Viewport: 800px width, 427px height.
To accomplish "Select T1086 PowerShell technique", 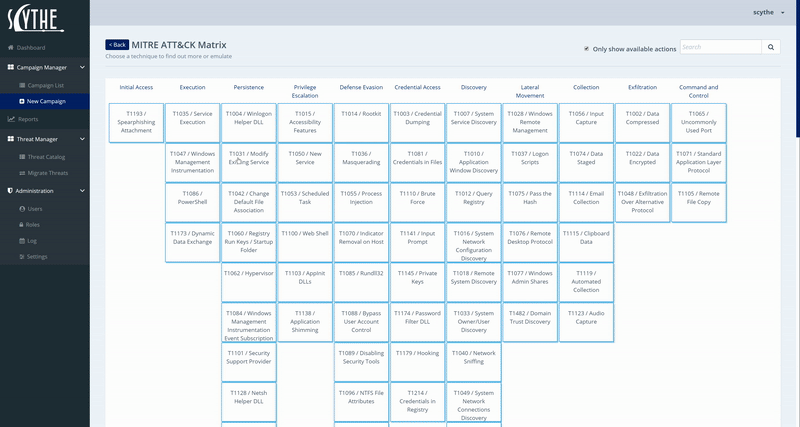I will (192, 203).
